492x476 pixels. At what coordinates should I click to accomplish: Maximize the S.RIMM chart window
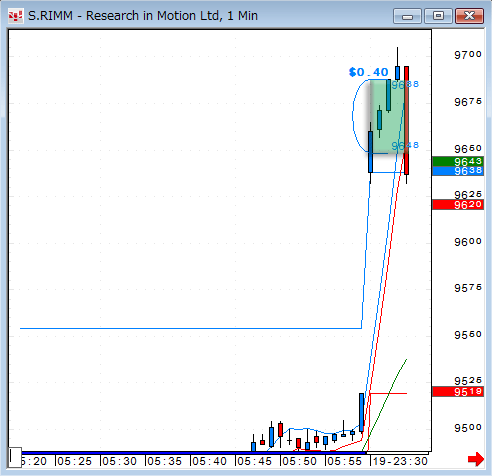click(x=438, y=16)
